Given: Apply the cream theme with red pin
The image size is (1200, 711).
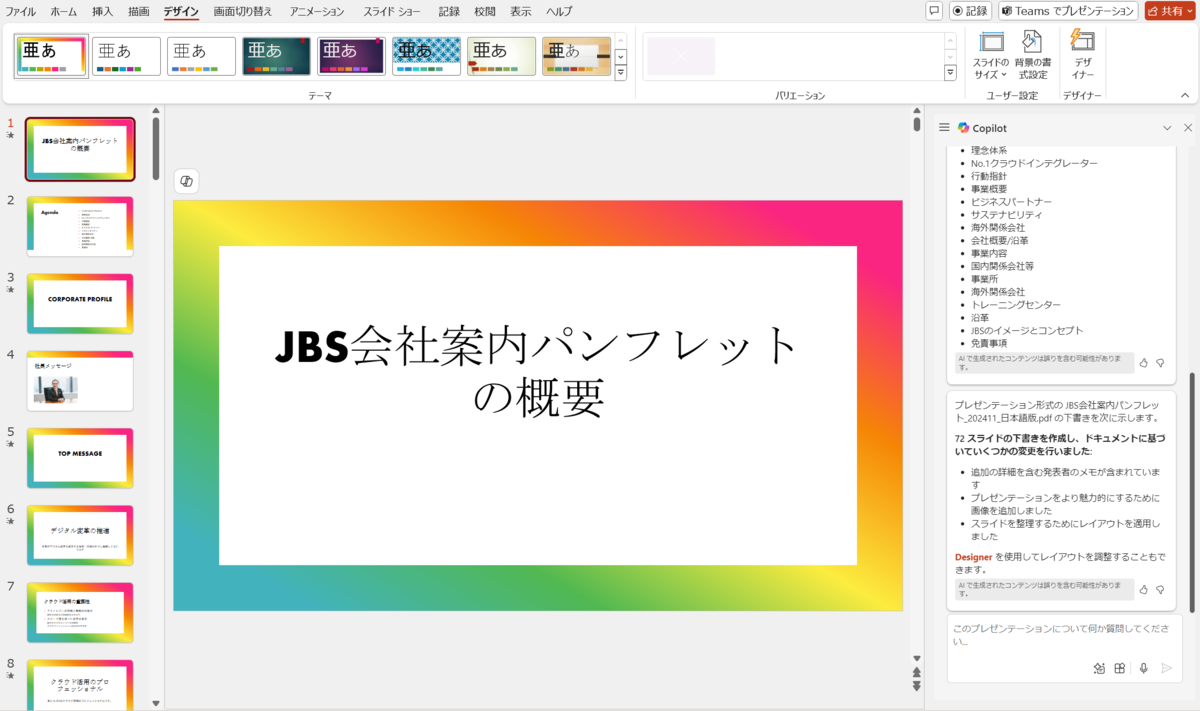Looking at the screenshot, I should pyautogui.click(x=502, y=56).
